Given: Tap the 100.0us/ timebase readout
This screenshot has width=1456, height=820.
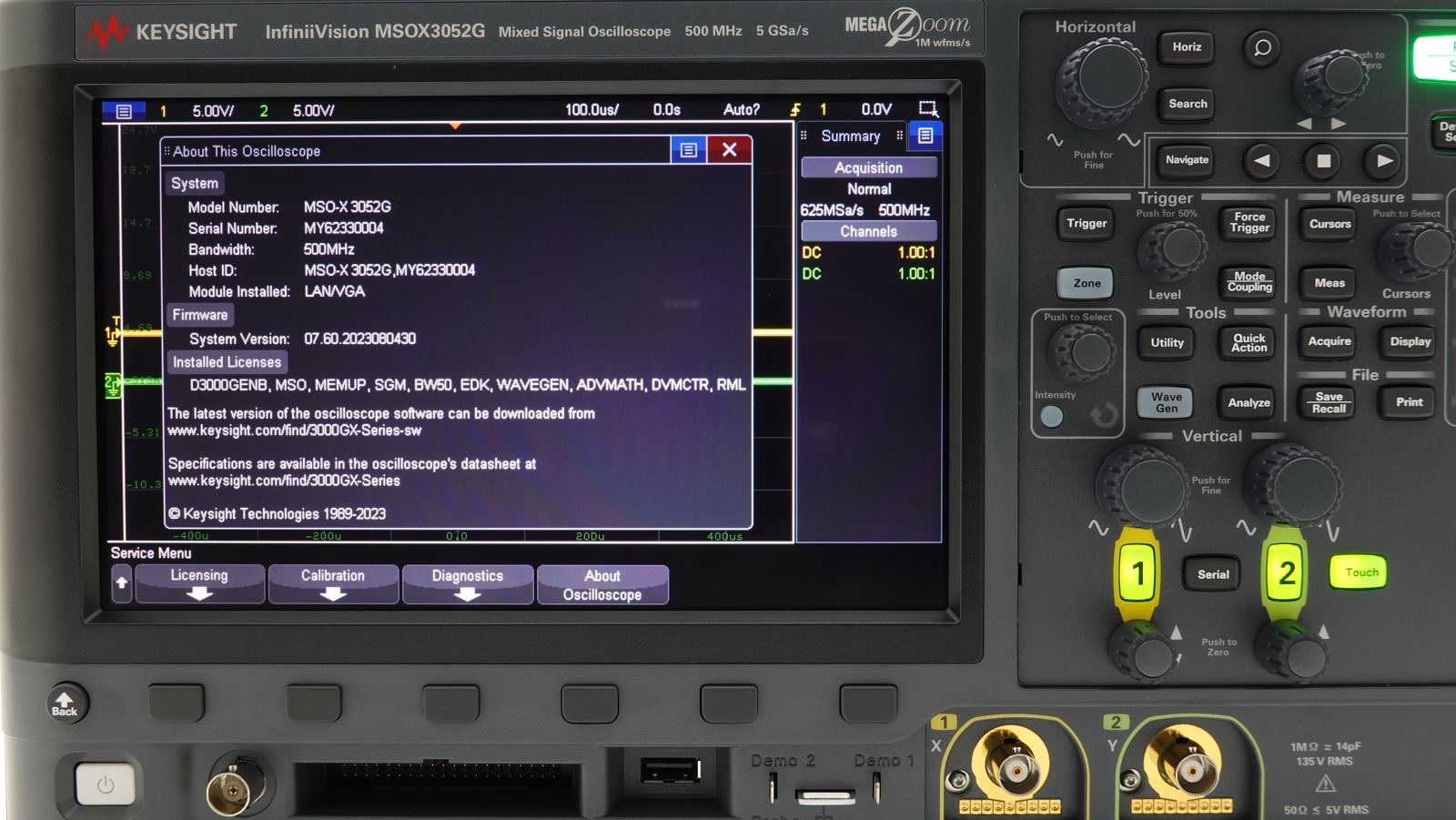Looking at the screenshot, I should coord(591,110).
